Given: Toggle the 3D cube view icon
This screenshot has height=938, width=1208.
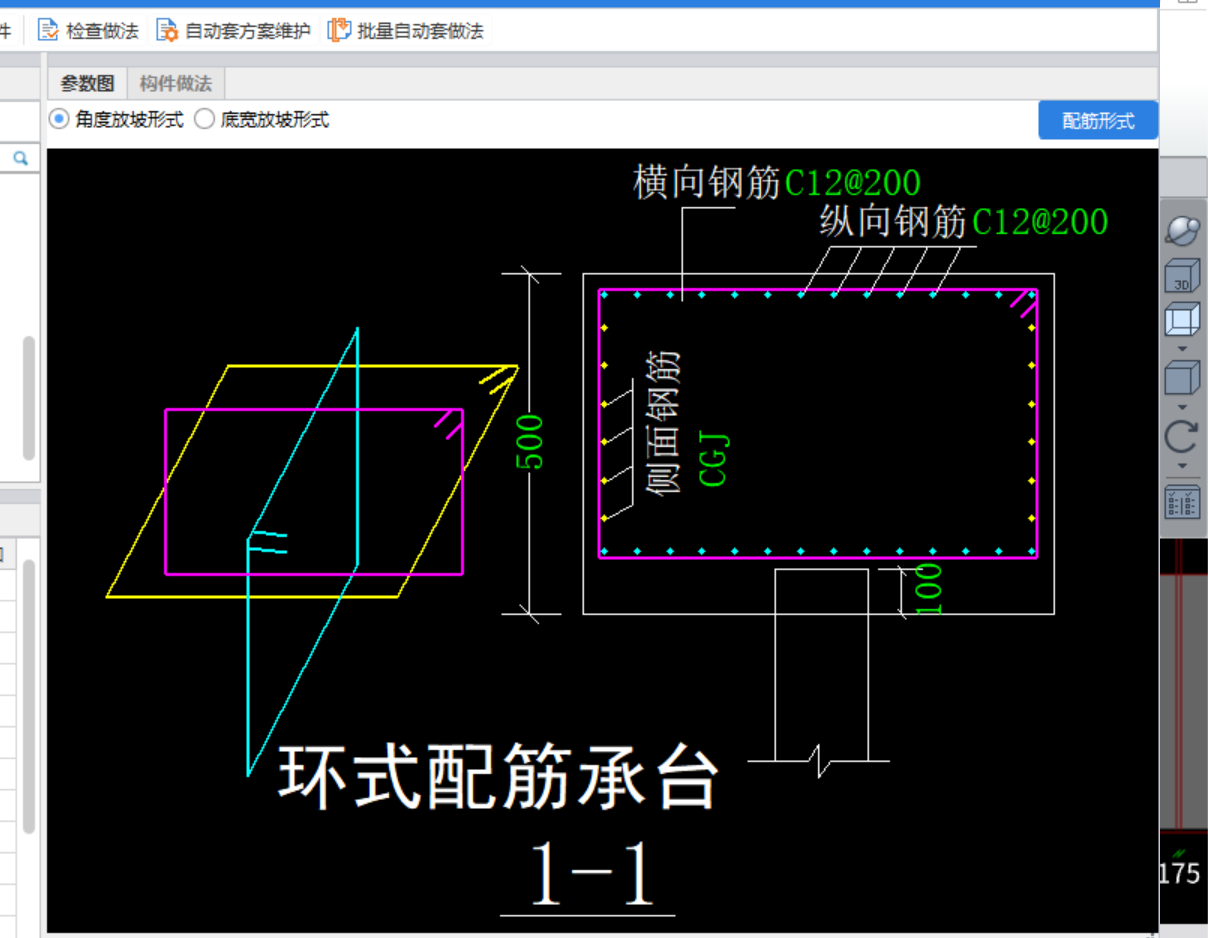Looking at the screenshot, I should pos(1182,276).
